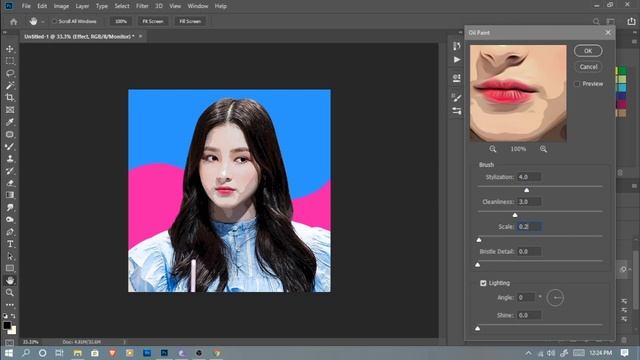Adjust the Scale slider handle
The height and width of the screenshot is (360, 640).
[x=479, y=240]
